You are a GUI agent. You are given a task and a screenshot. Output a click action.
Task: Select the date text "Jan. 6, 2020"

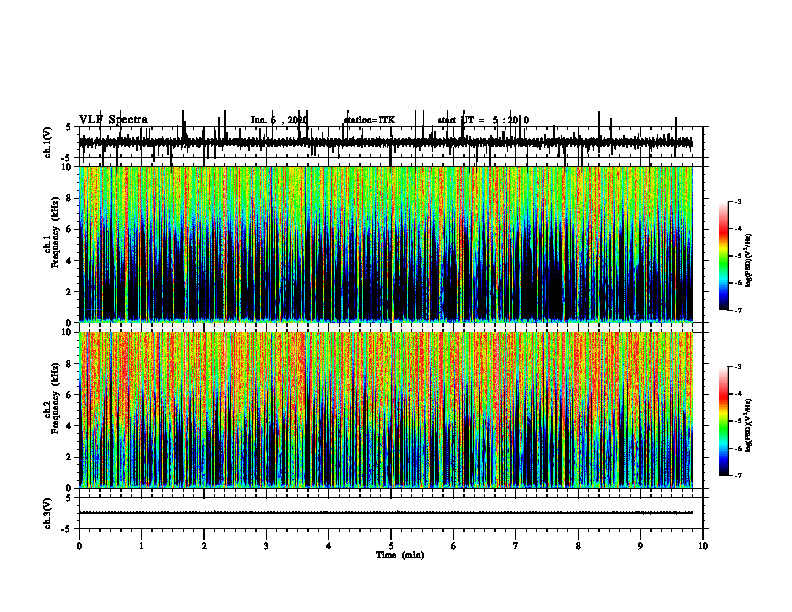pyautogui.click(x=279, y=120)
